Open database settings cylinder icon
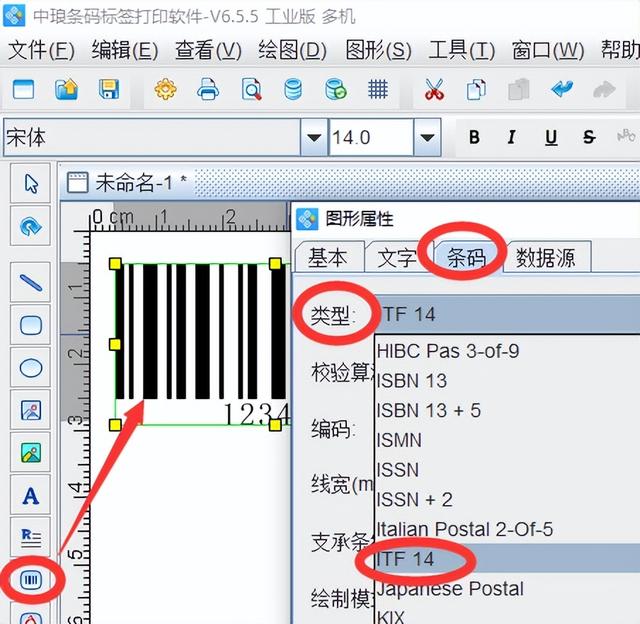Viewport: 640px width, 624px height. click(x=293, y=89)
